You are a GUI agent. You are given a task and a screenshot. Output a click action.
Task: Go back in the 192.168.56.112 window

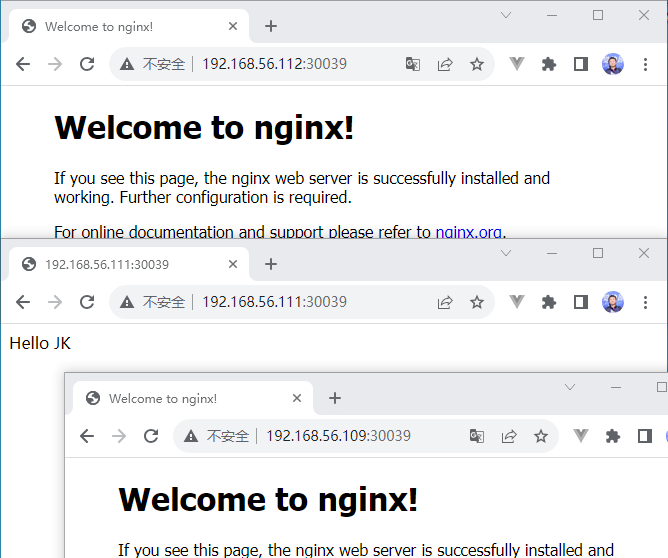[x=23, y=64]
